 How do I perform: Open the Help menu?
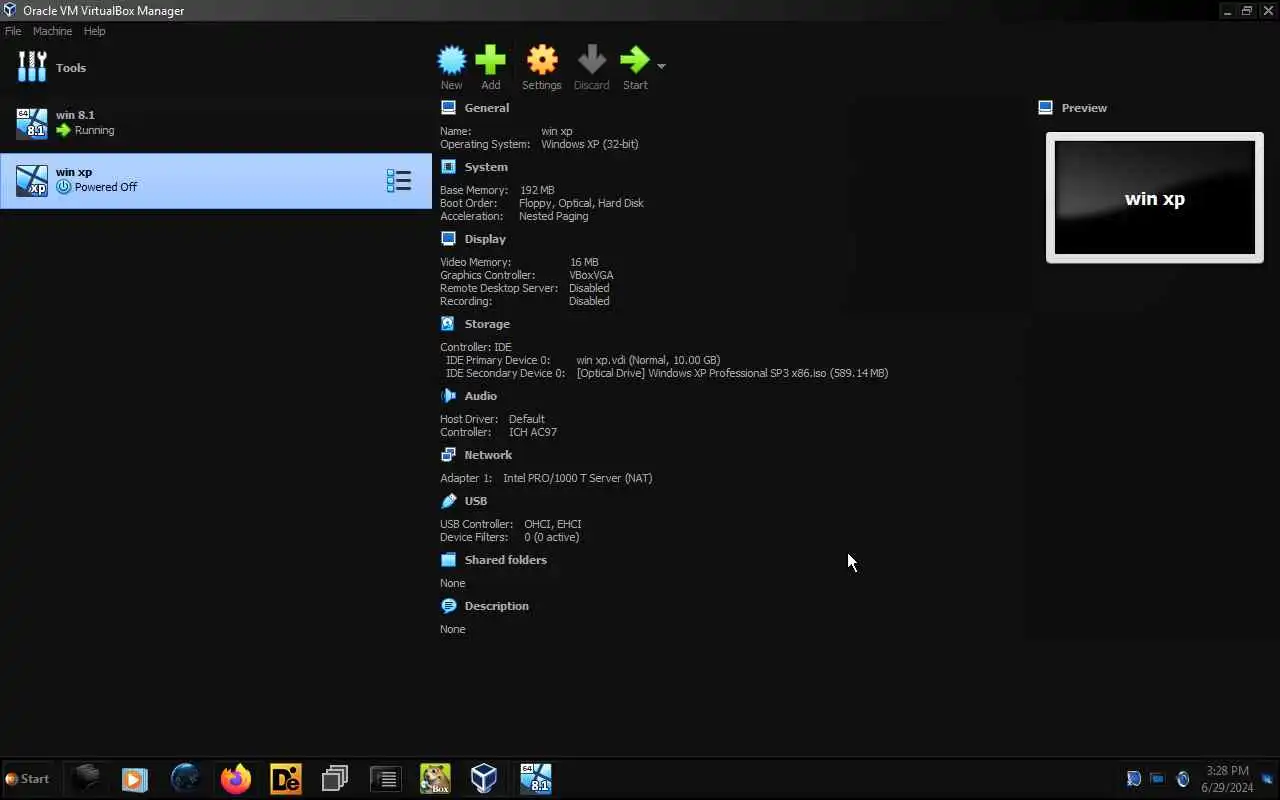pyautogui.click(x=94, y=31)
